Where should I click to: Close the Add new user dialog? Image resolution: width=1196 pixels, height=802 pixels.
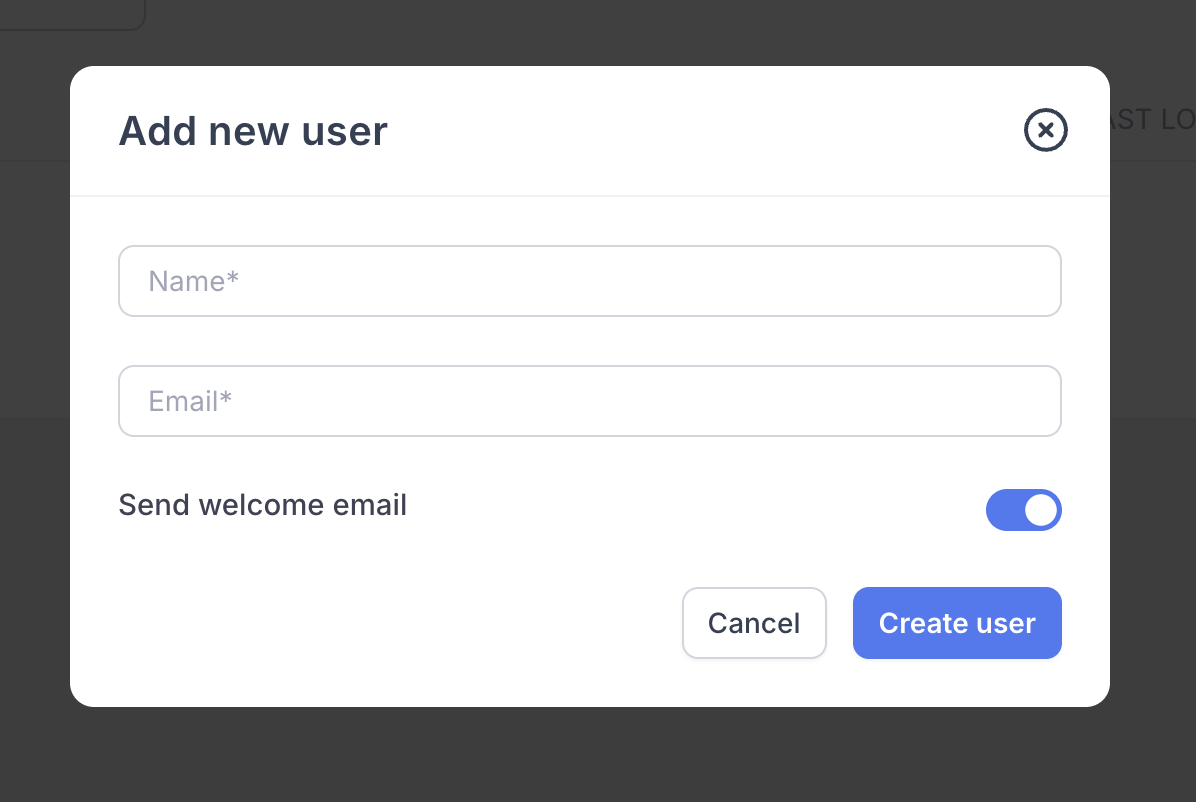1046,130
